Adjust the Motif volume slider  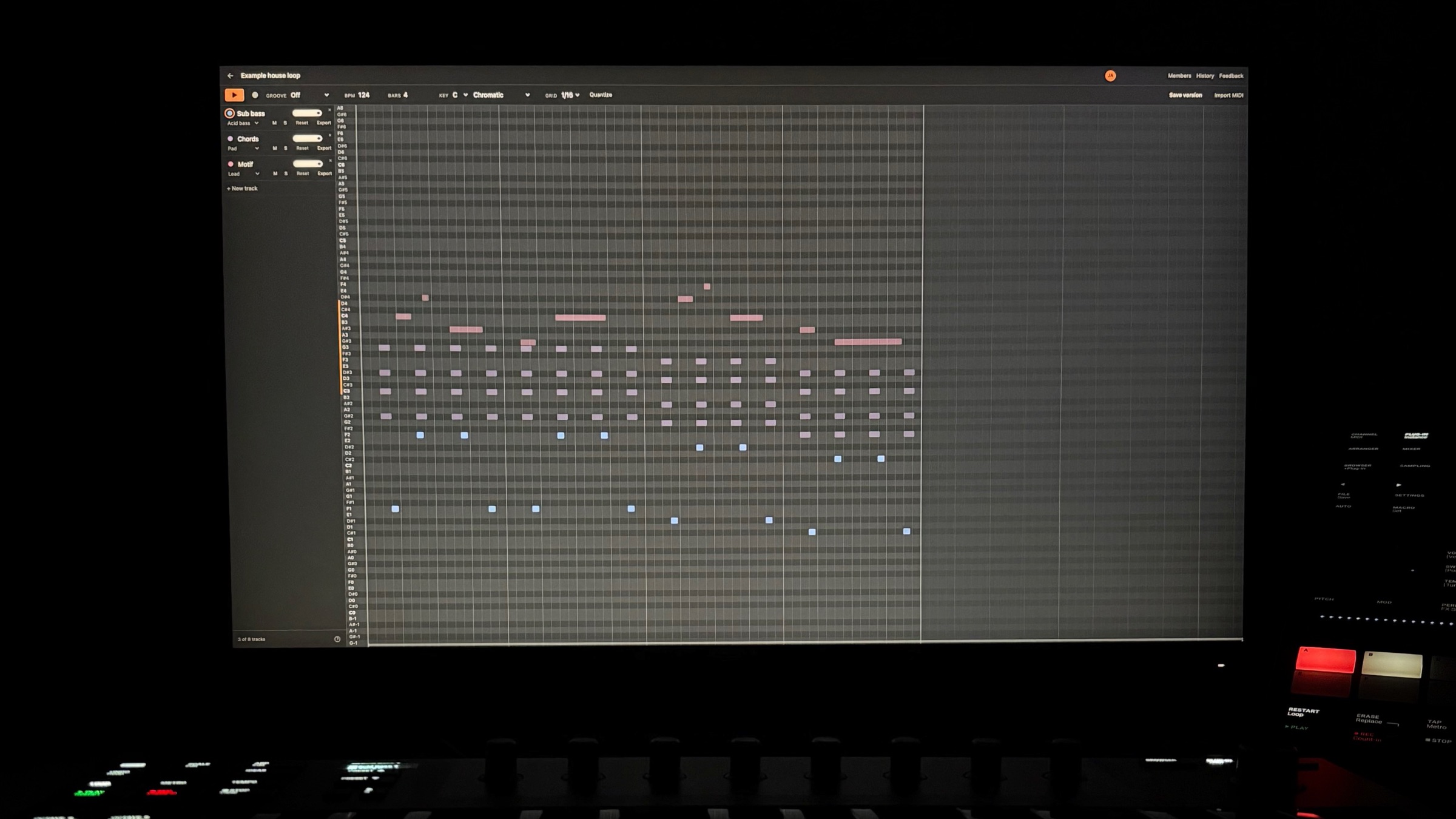pyautogui.click(x=308, y=164)
